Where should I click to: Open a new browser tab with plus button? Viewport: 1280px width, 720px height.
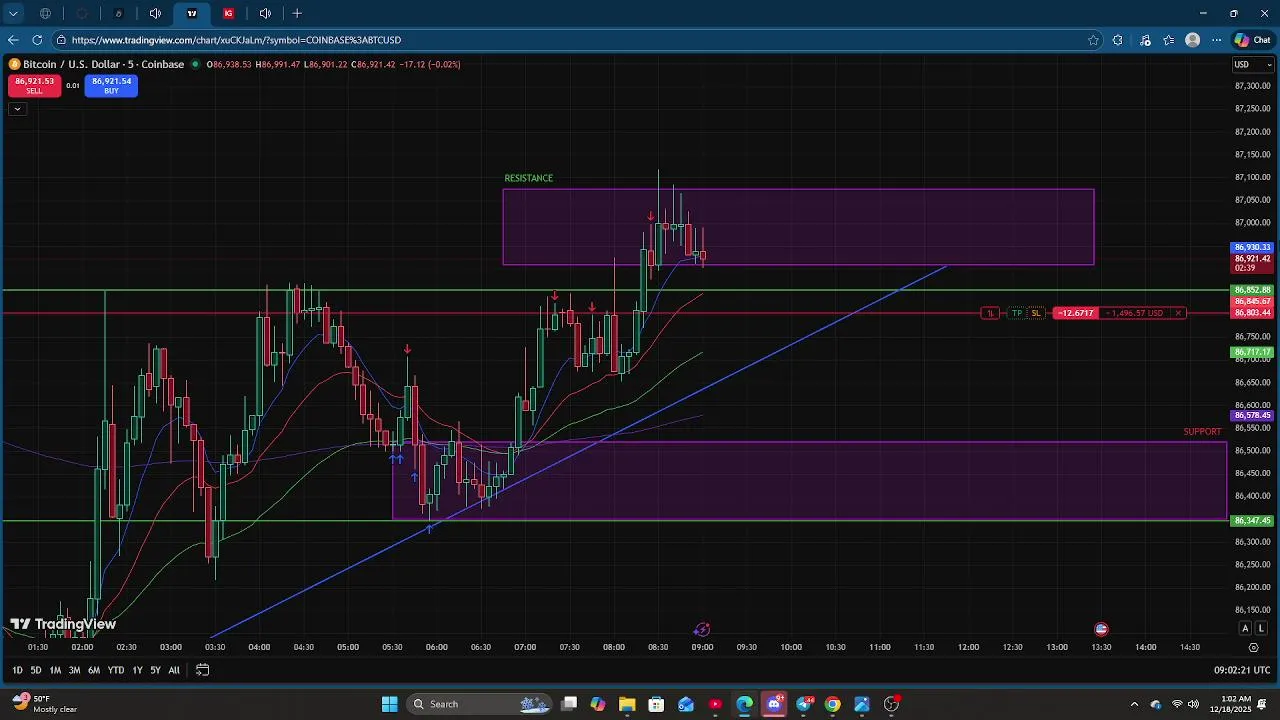(297, 13)
